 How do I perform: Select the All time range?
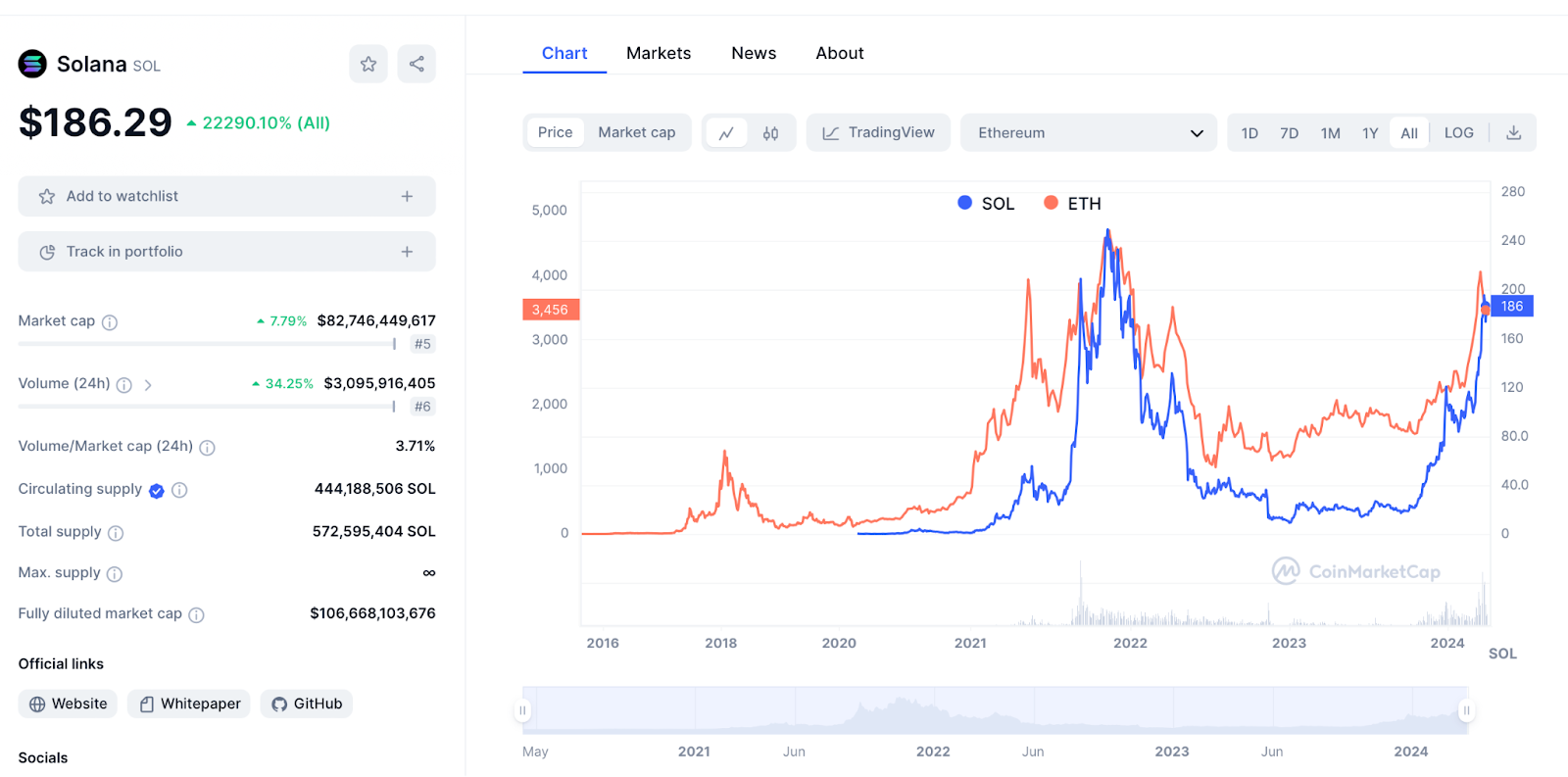1409,133
